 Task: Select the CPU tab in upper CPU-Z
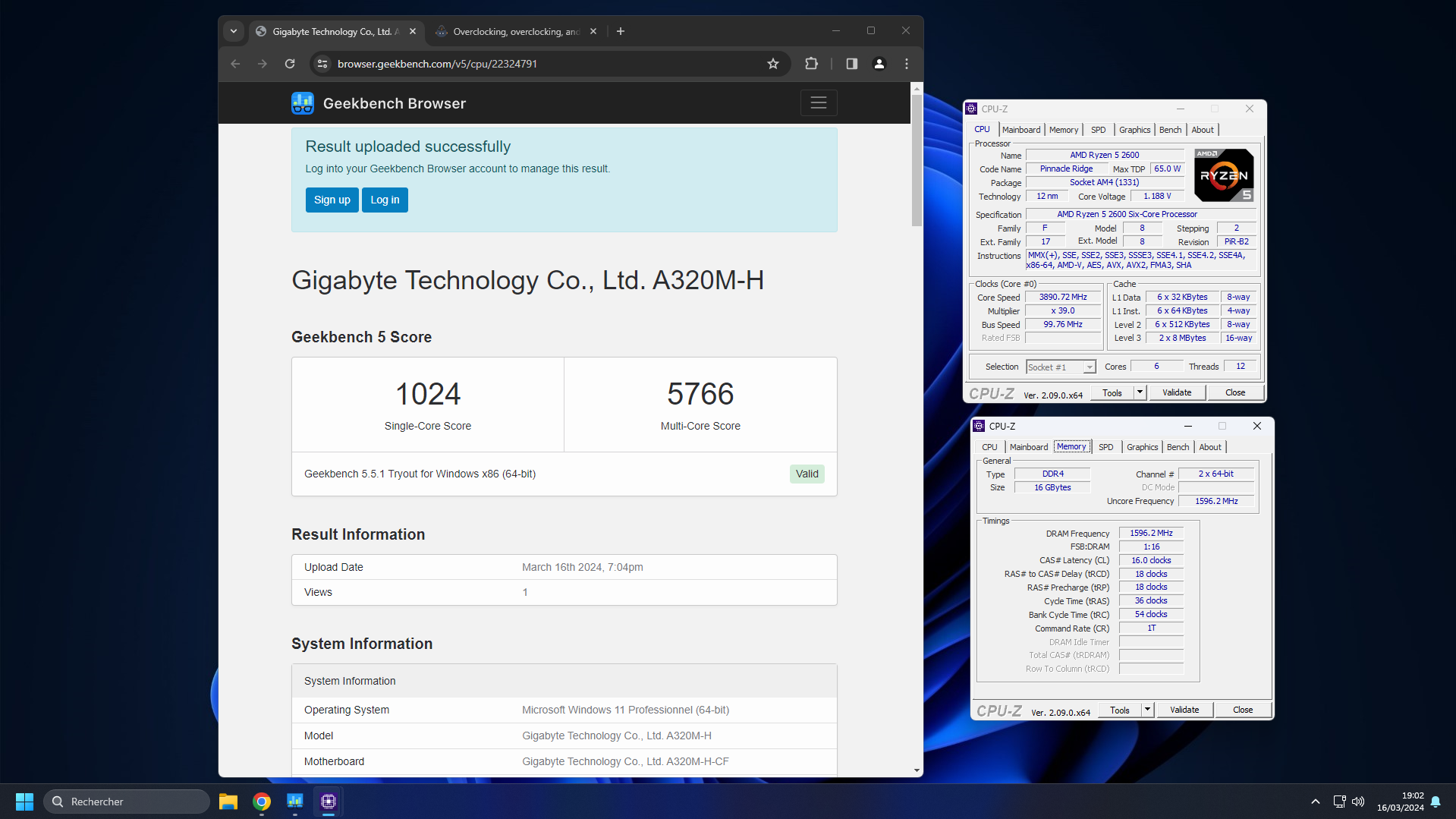pyautogui.click(x=982, y=130)
